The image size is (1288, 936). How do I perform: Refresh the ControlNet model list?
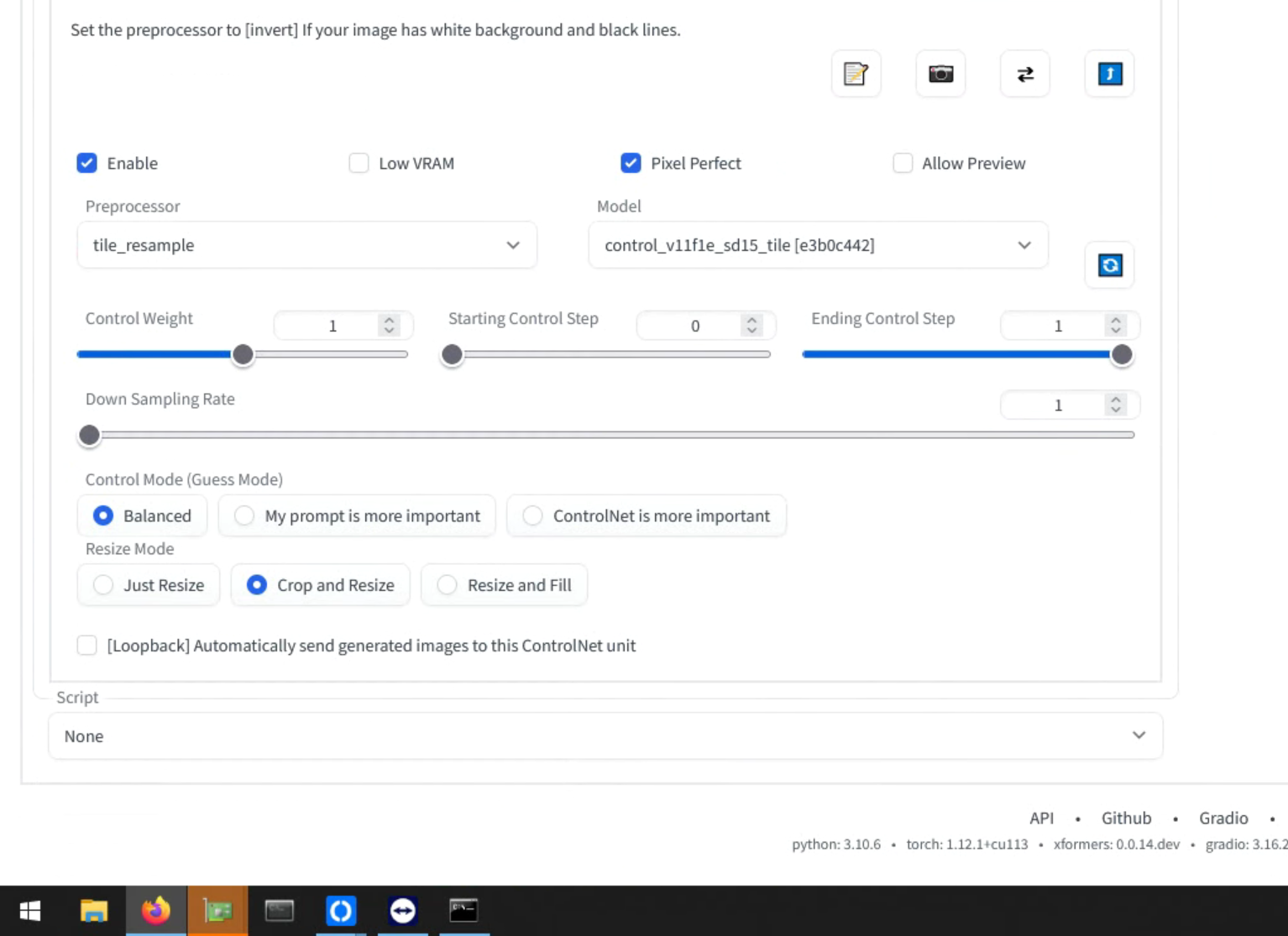[1109, 265]
